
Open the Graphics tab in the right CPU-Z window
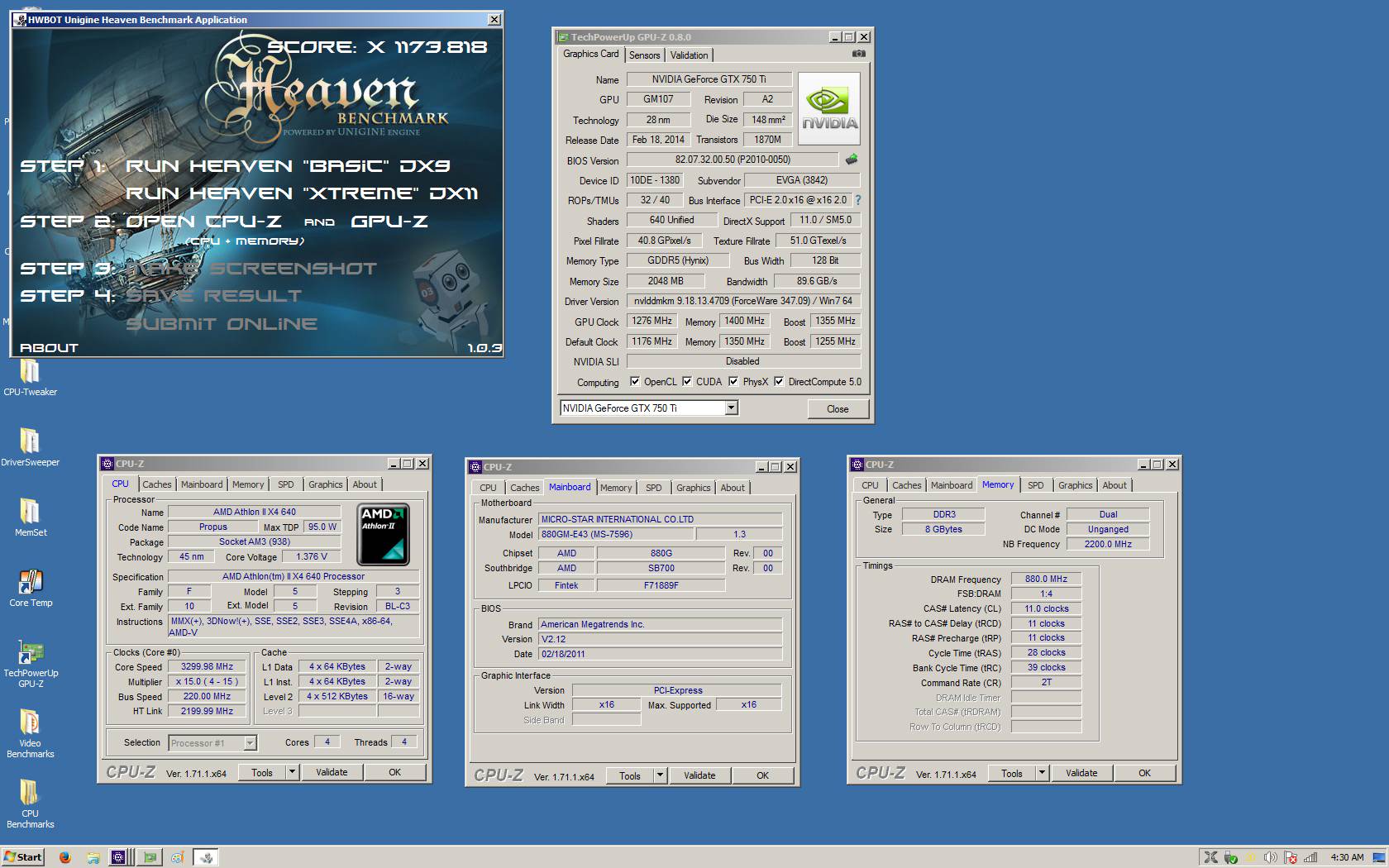coord(1075,485)
